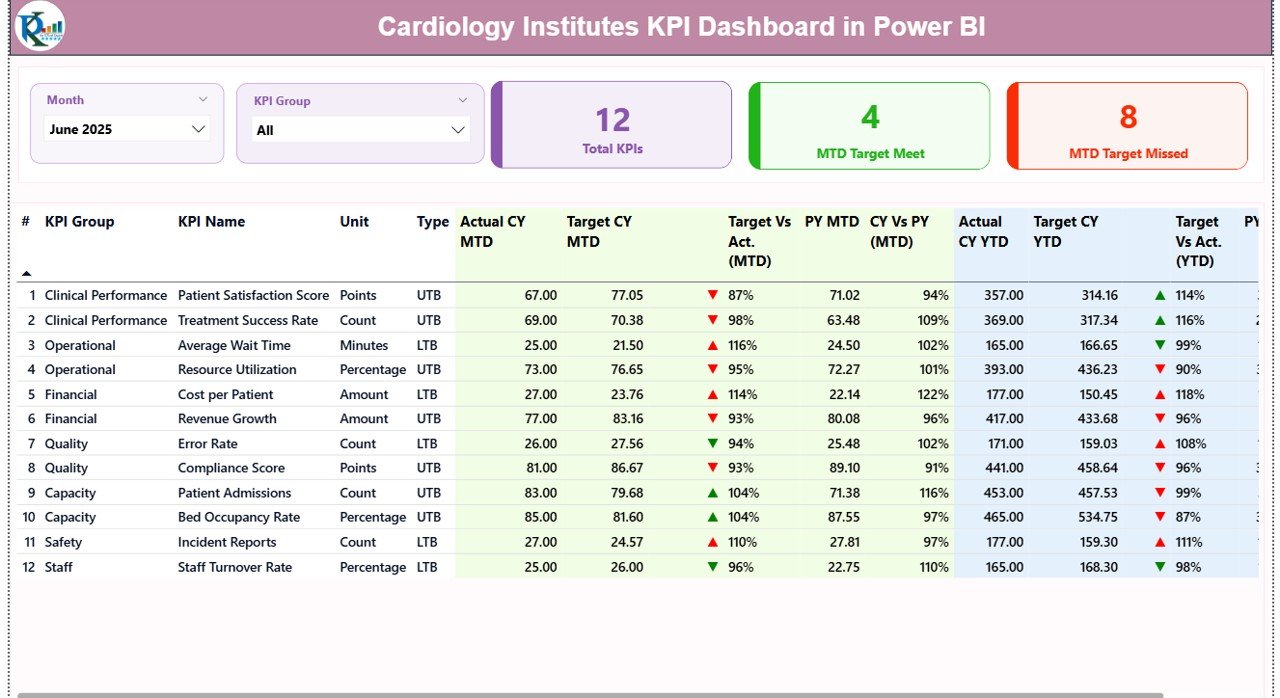Click the Cardiology Institutes logo icon

38,27
